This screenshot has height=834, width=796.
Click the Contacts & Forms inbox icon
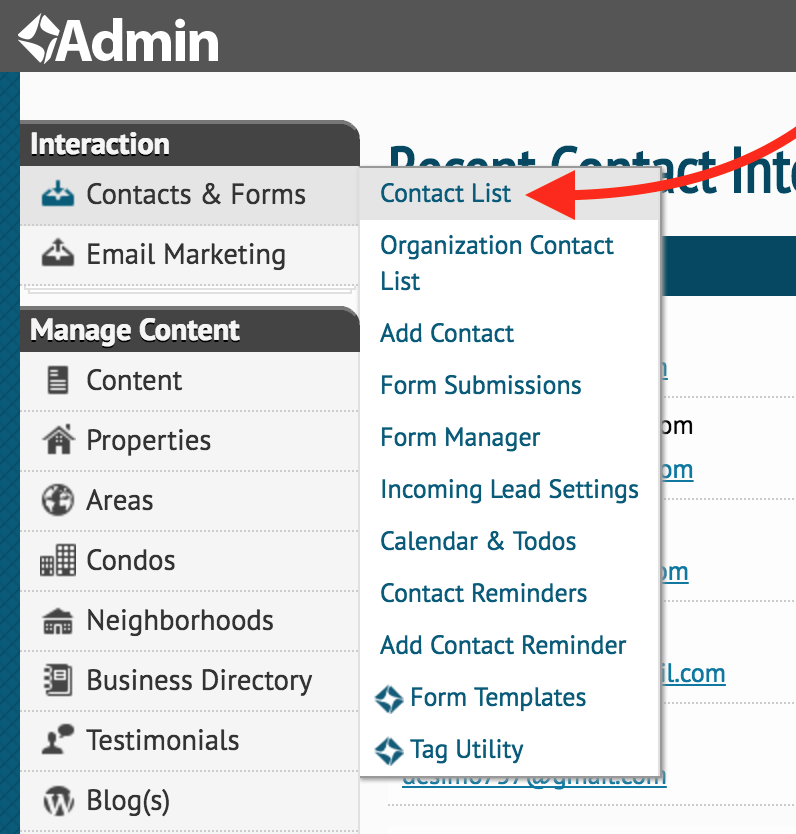[x=57, y=194]
